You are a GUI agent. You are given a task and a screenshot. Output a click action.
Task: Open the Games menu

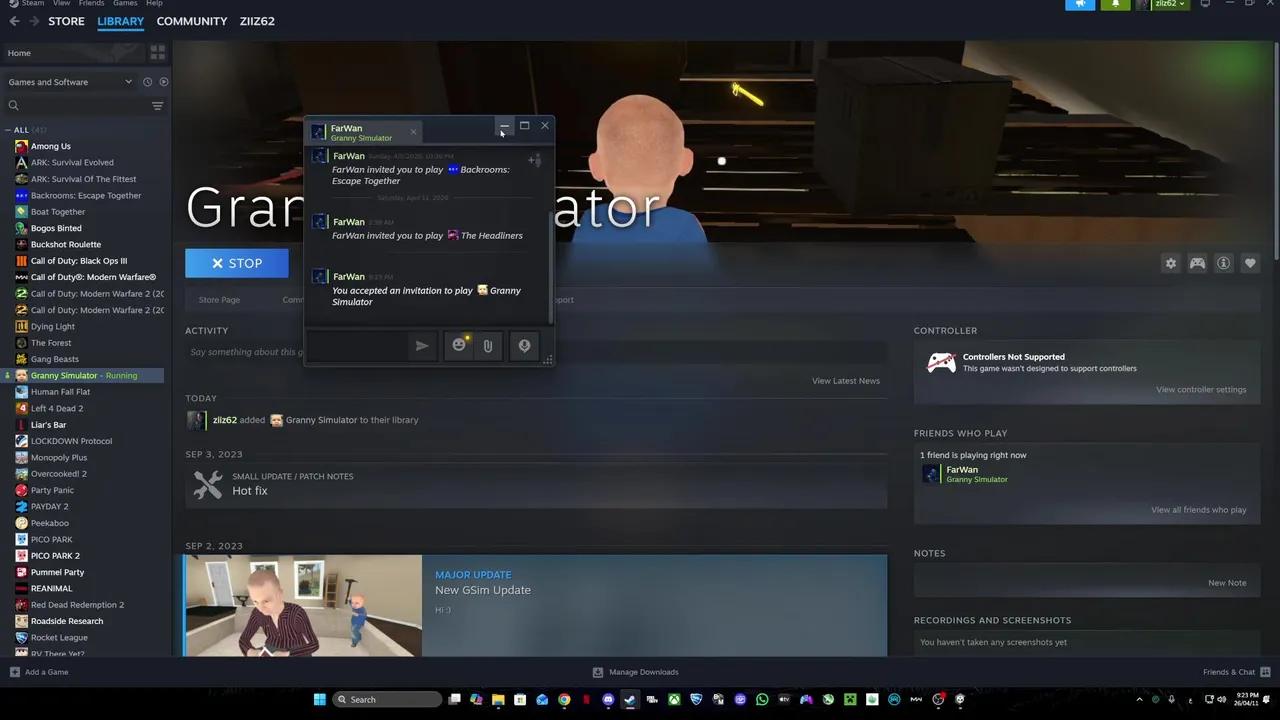[x=125, y=3]
